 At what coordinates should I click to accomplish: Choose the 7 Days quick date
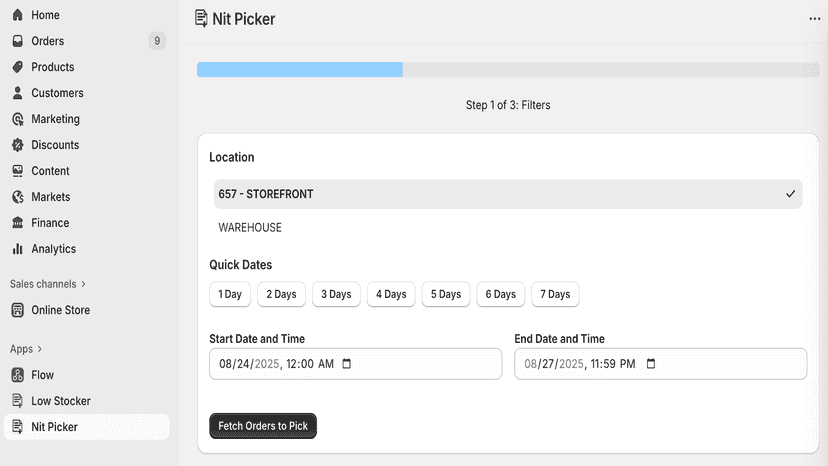tap(555, 294)
